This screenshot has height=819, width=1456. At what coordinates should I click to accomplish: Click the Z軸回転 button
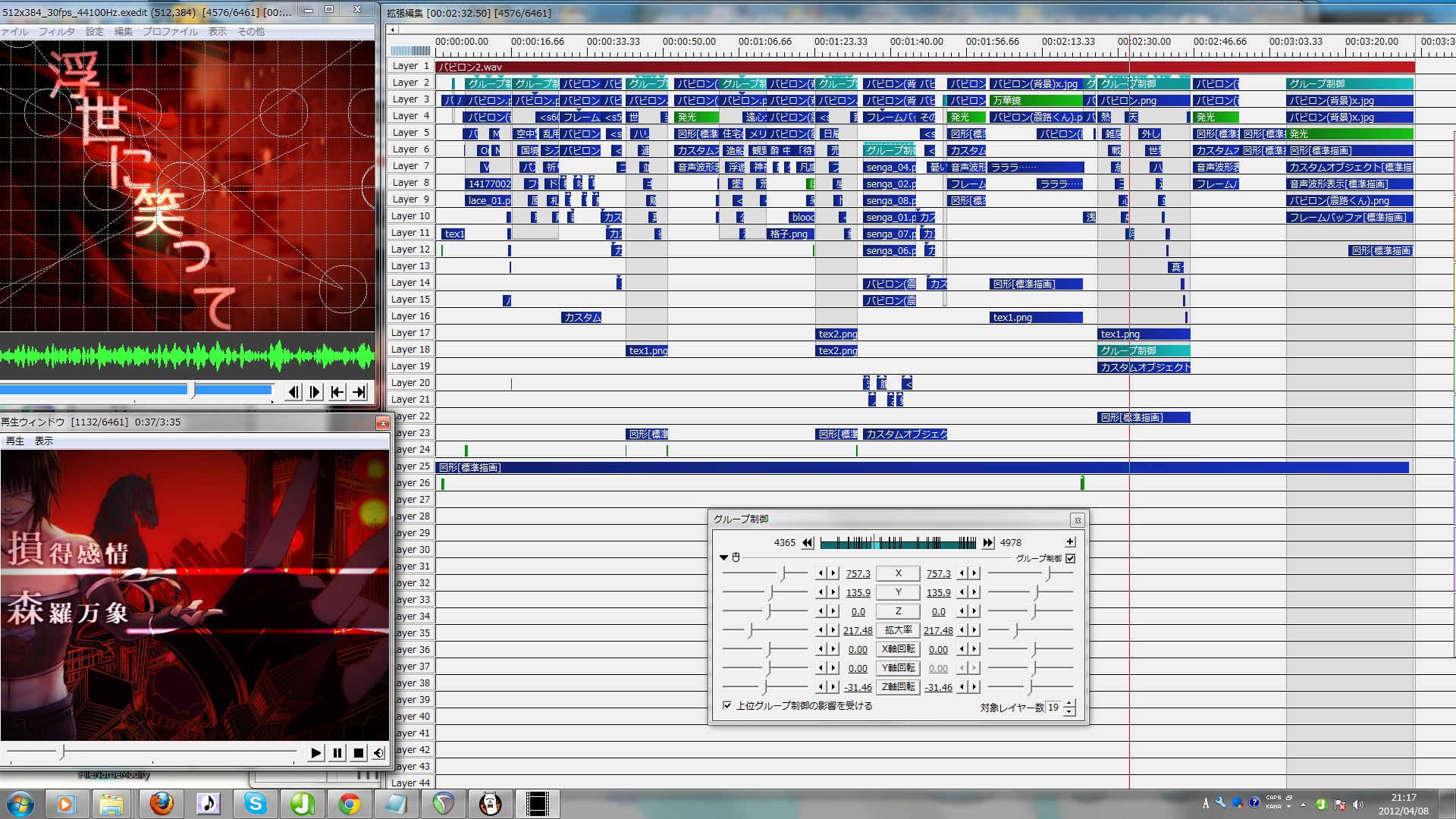pyautogui.click(x=898, y=687)
